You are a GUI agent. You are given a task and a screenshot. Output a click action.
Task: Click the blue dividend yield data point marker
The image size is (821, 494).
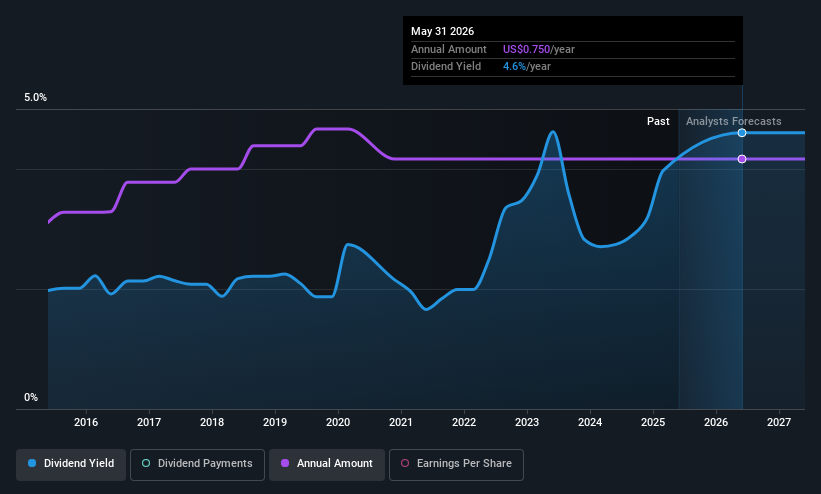click(x=742, y=133)
